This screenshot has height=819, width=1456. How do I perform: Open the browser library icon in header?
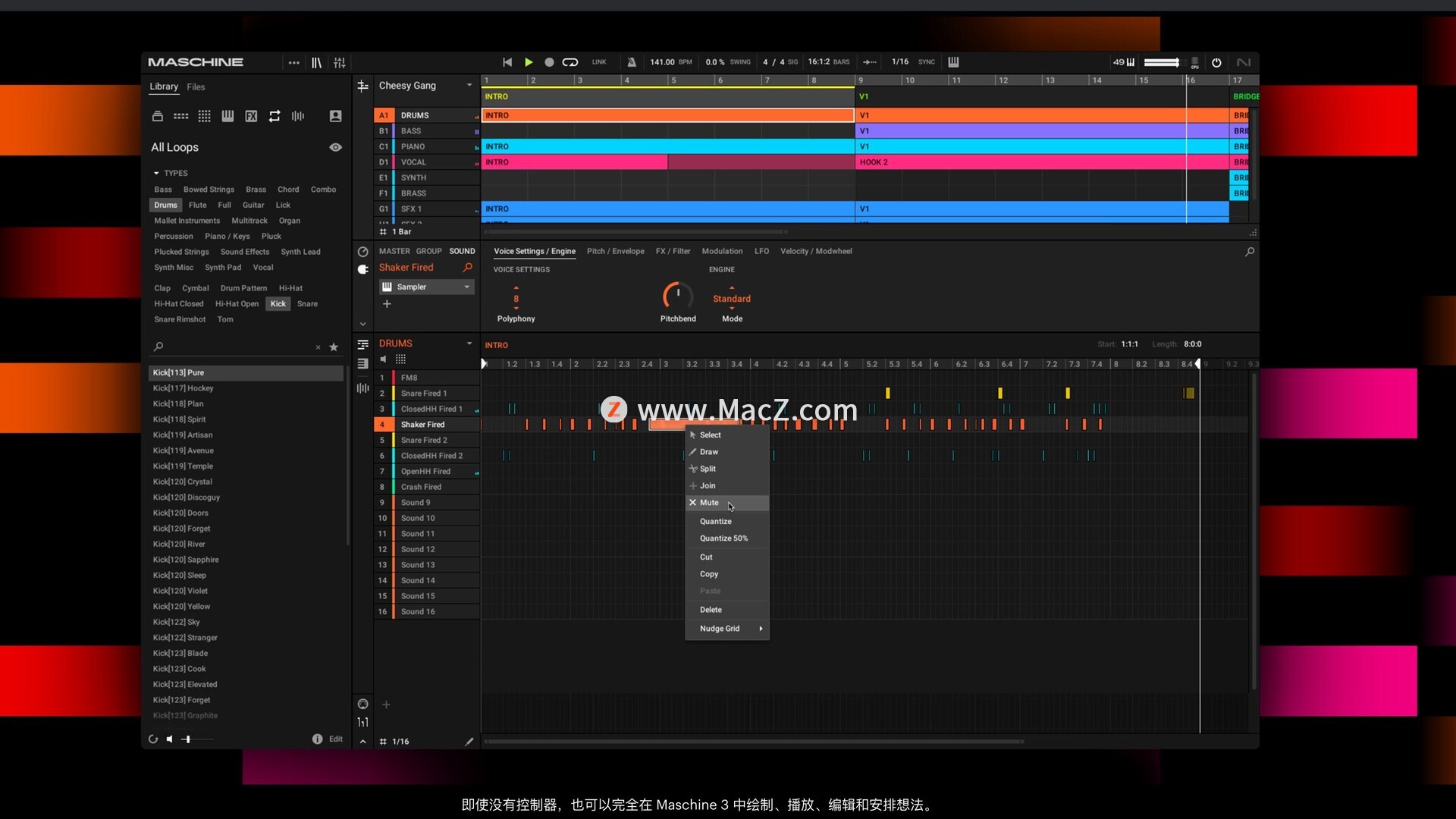coord(316,62)
